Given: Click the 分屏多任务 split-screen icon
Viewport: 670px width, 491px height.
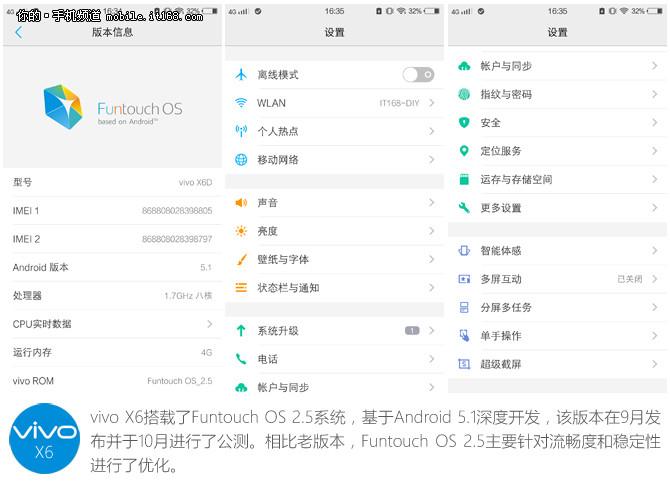Looking at the screenshot, I should [464, 307].
